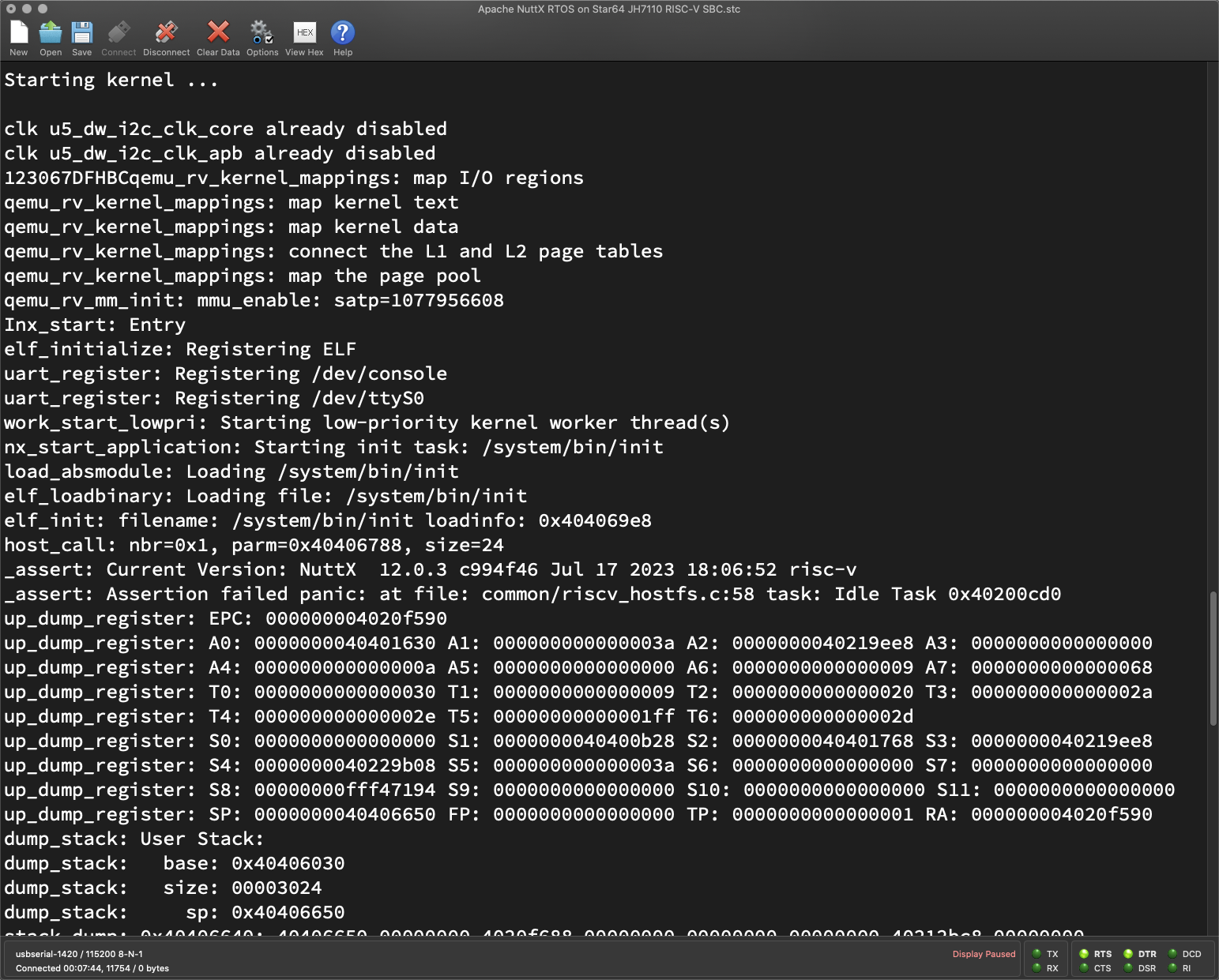
Task: Resume the paused display output
Action: pyautogui.click(x=984, y=954)
